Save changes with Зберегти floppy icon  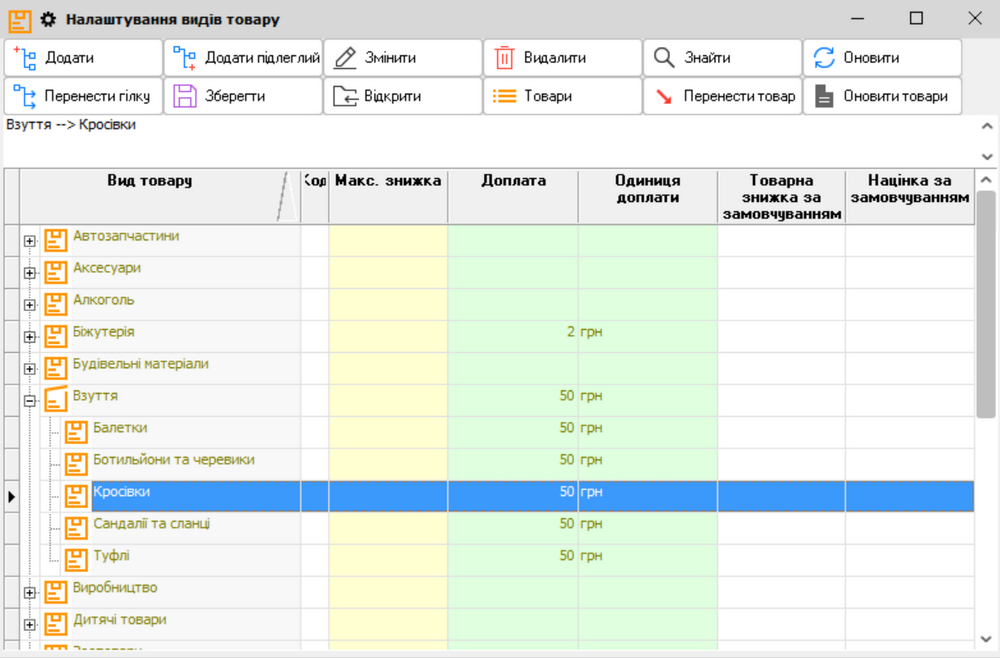click(x=184, y=97)
